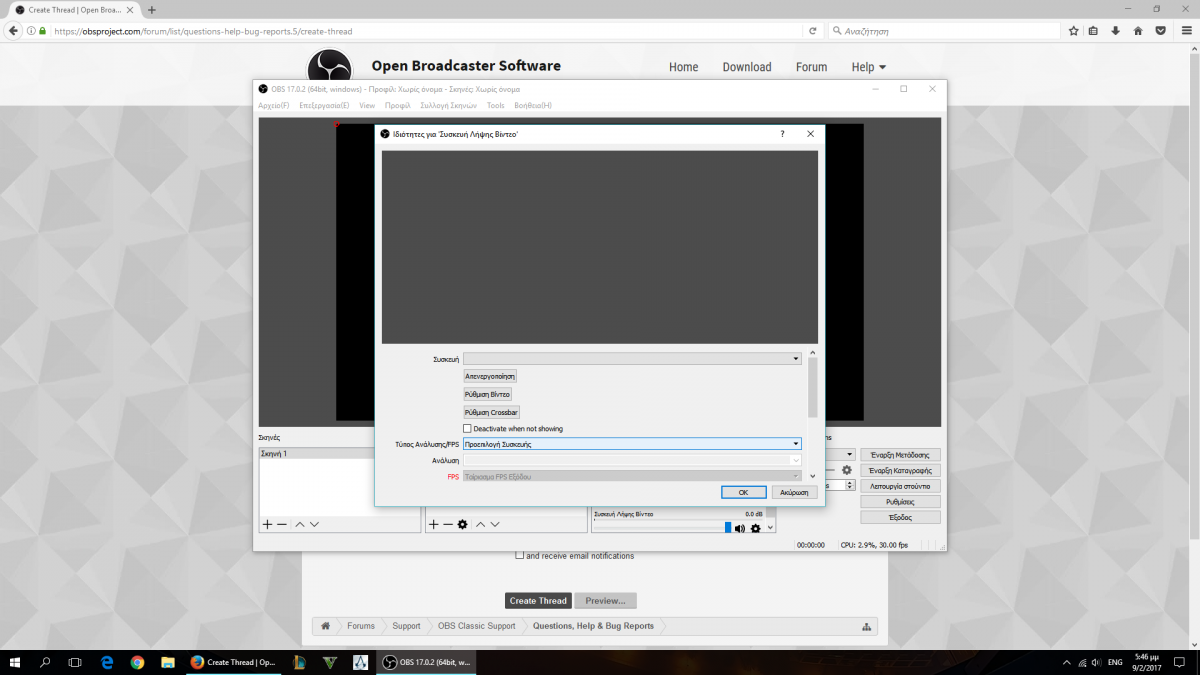Tick the receive email notifications checkbox
The height and width of the screenshot is (675, 1200).
(x=520, y=555)
